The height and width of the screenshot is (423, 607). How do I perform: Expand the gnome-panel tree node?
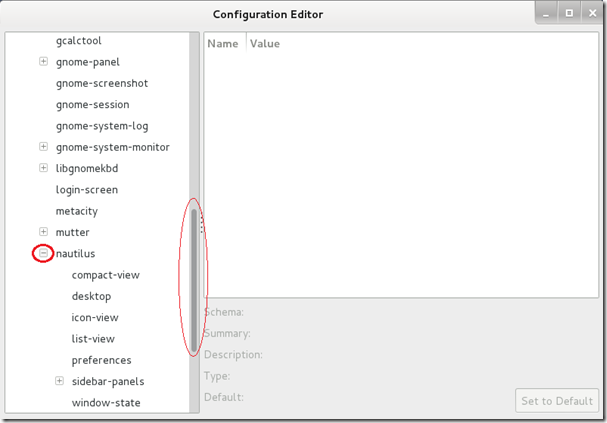point(43,62)
